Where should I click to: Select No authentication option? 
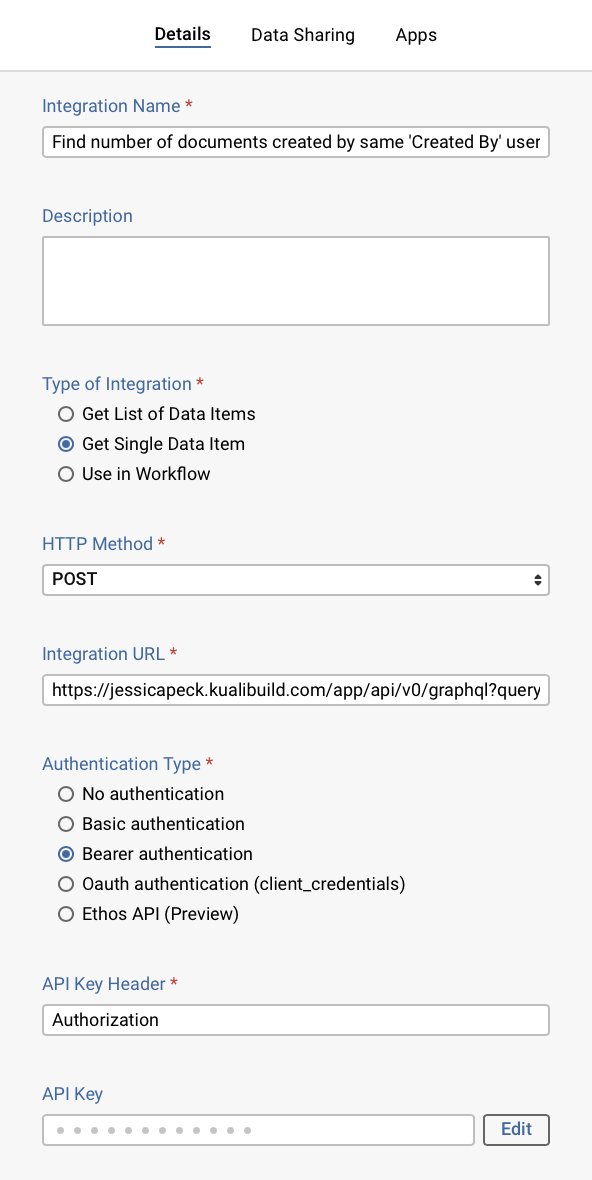coord(65,794)
